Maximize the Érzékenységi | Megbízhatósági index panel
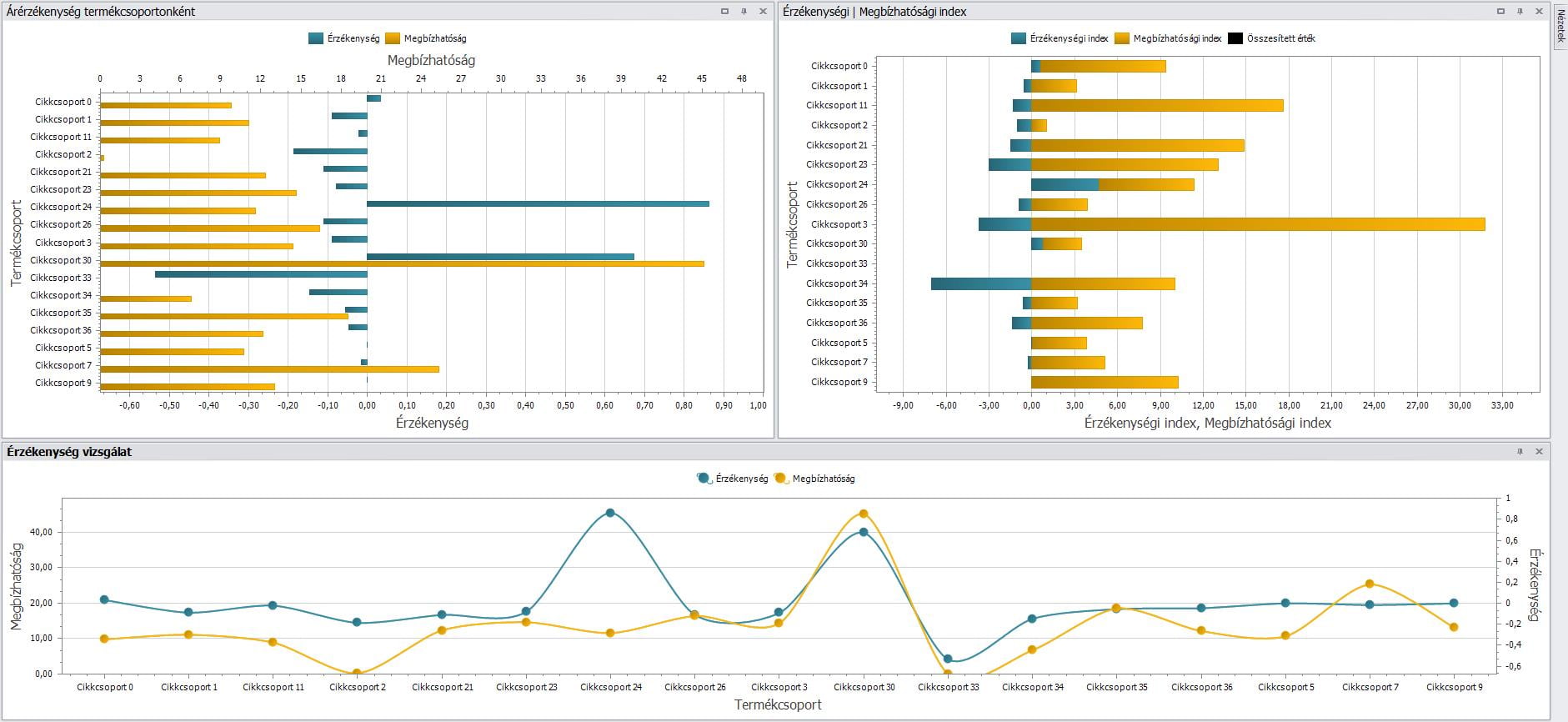This screenshot has height=722, width=1568. coord(1500,12)
